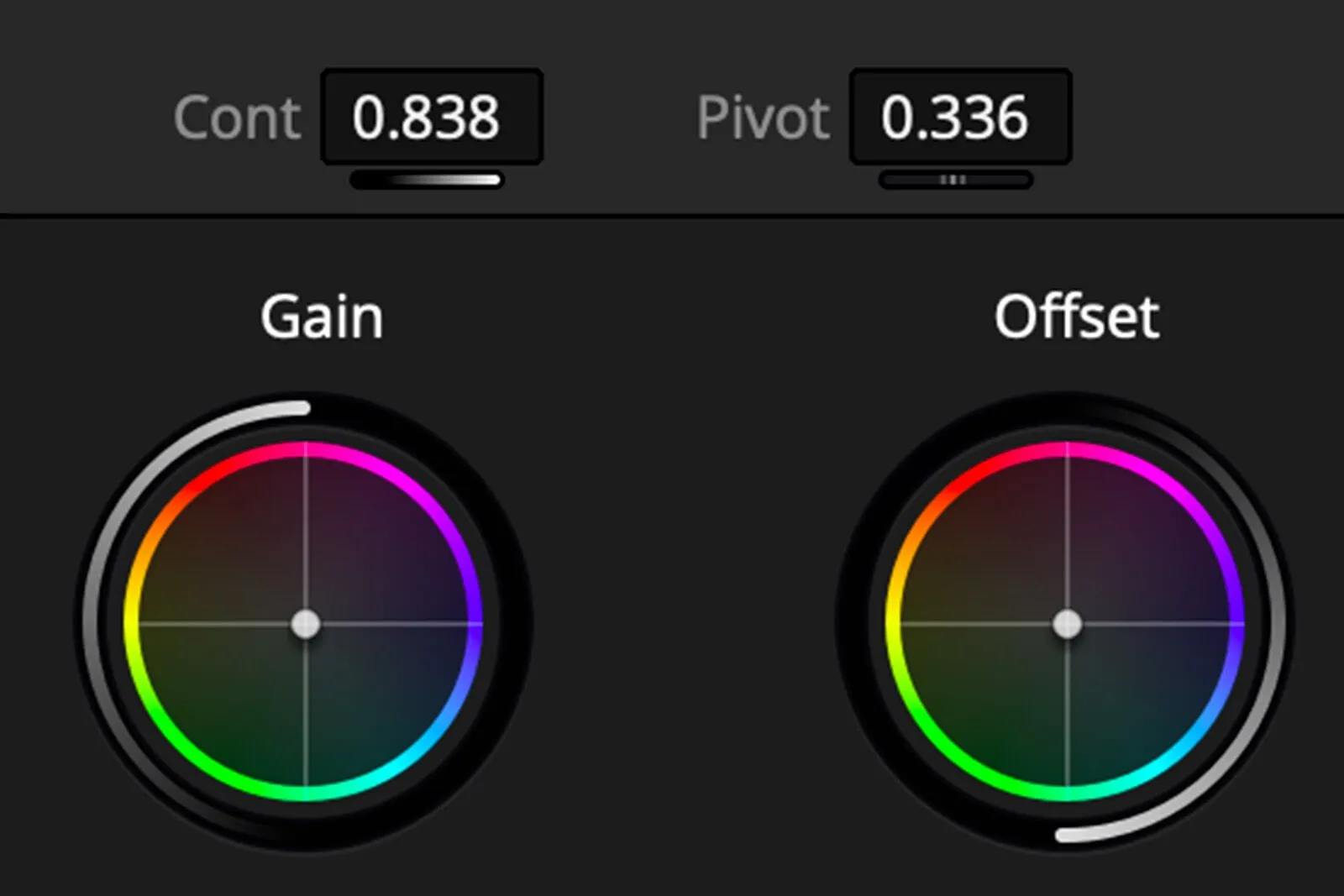The height and width of the screenshot is (896, 1344).
Task: Click the Pivot label
Action: pyautogui.click(x=763, y=118)
